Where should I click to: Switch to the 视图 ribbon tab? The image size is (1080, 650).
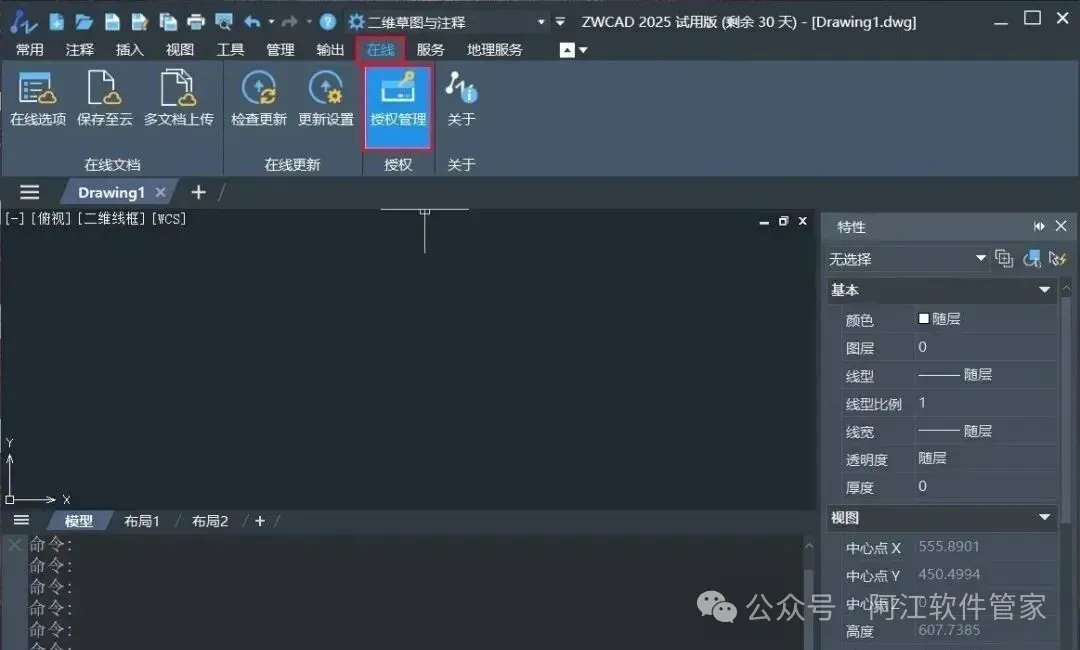point(180,50)
